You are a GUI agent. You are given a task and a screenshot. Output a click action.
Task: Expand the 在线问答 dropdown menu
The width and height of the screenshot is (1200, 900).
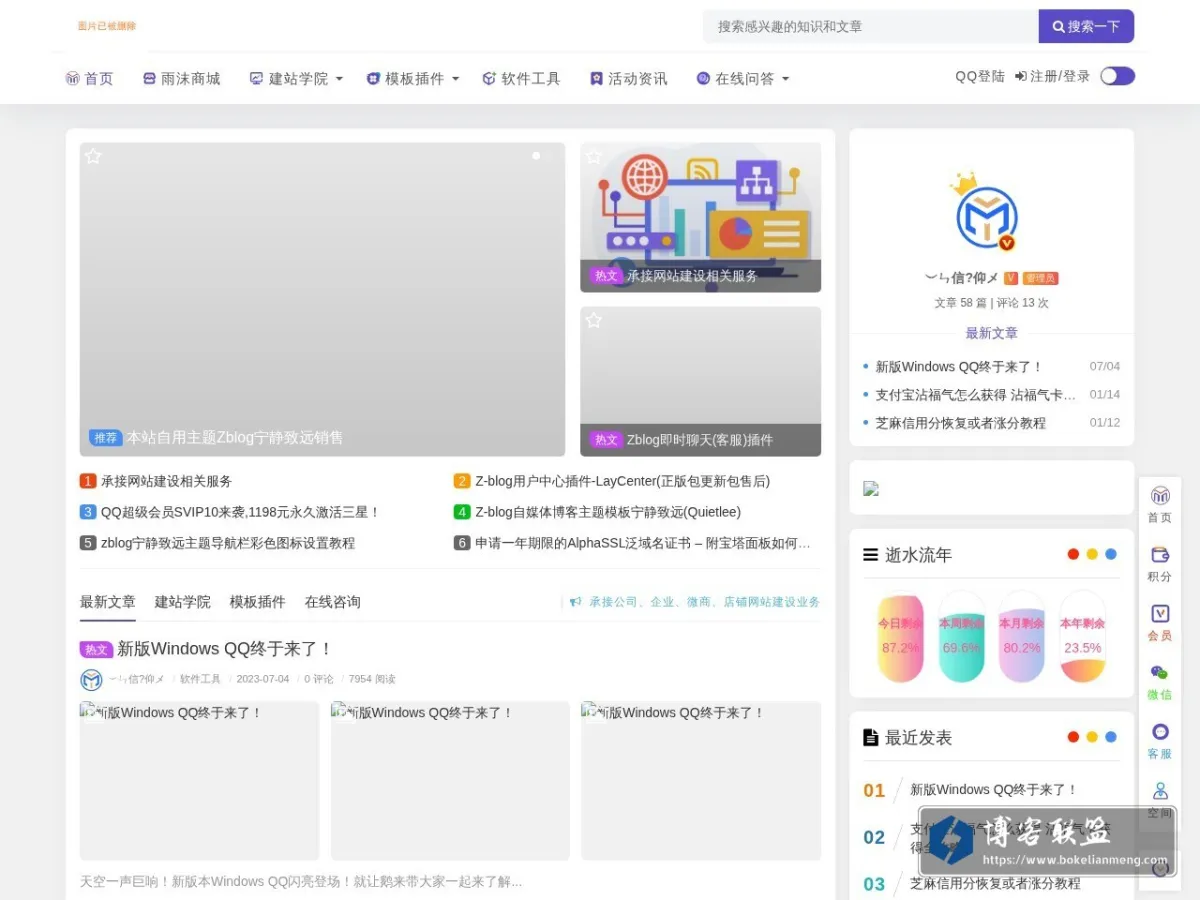785,78
